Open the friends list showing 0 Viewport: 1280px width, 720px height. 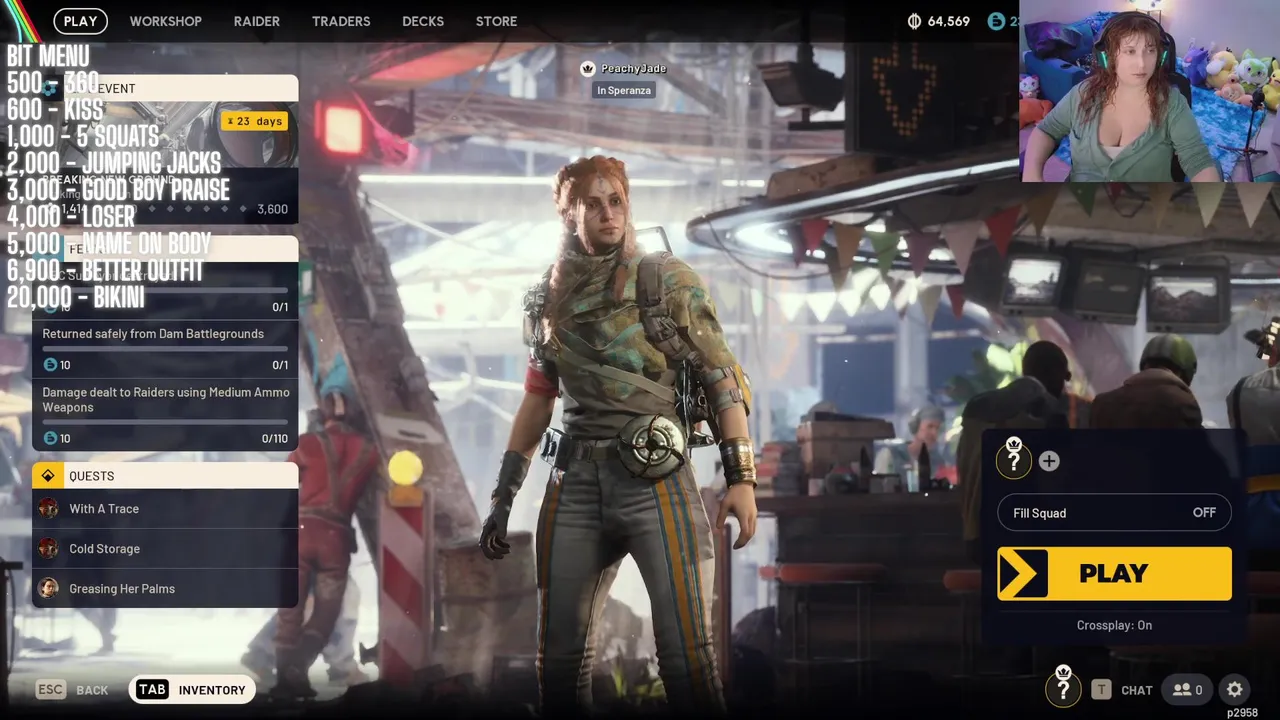click(1188, 689)
